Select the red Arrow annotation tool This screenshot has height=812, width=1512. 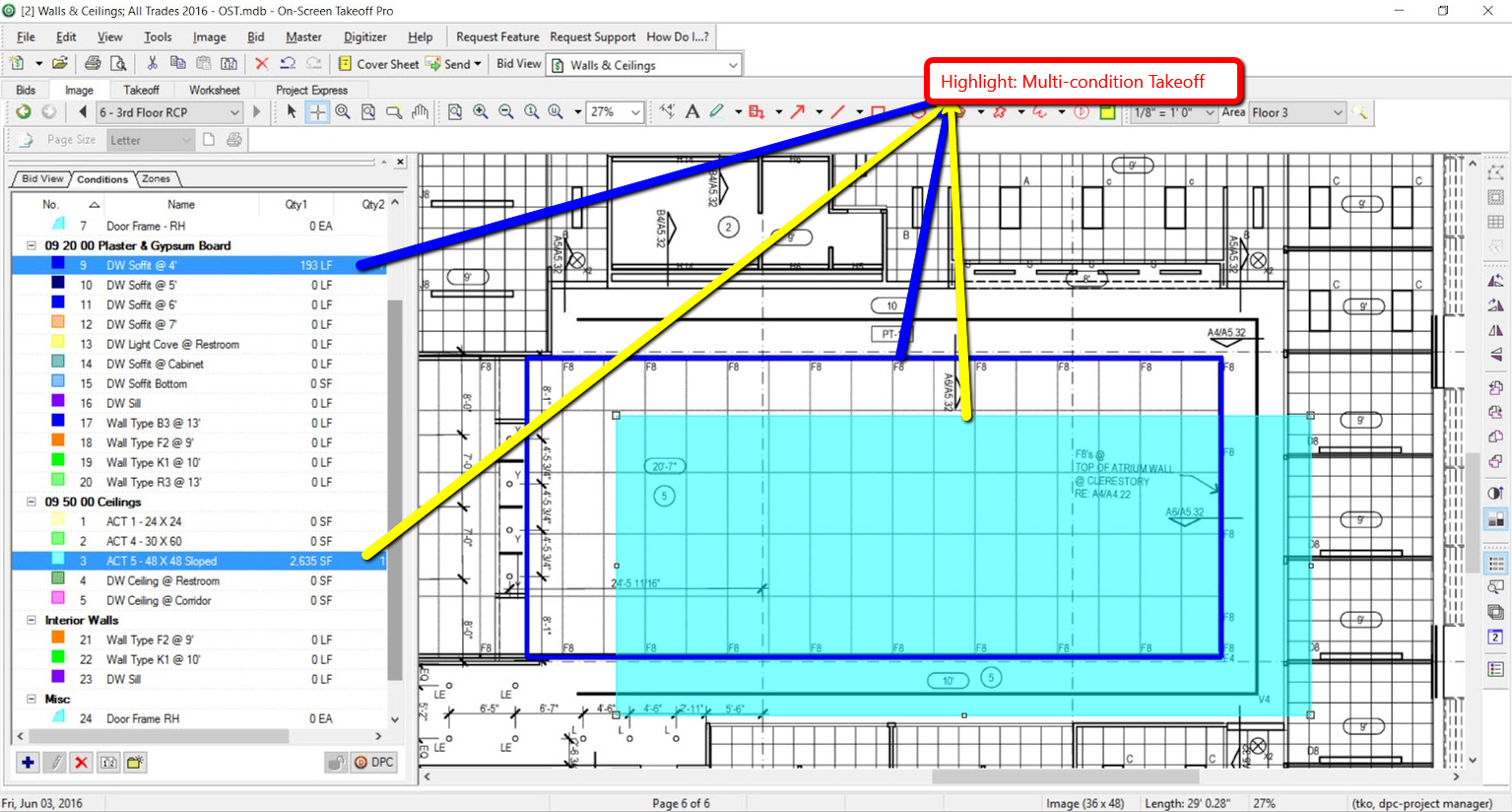(797, 112)
